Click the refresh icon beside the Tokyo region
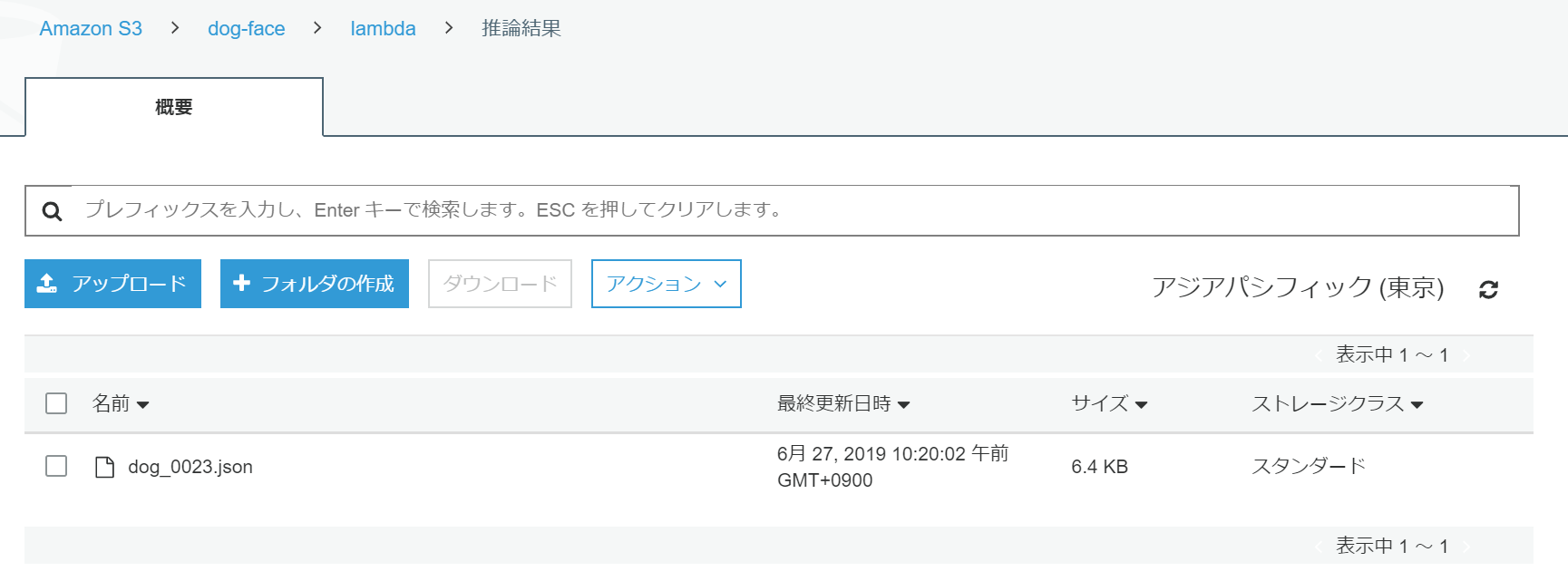 pos(1488,289)
